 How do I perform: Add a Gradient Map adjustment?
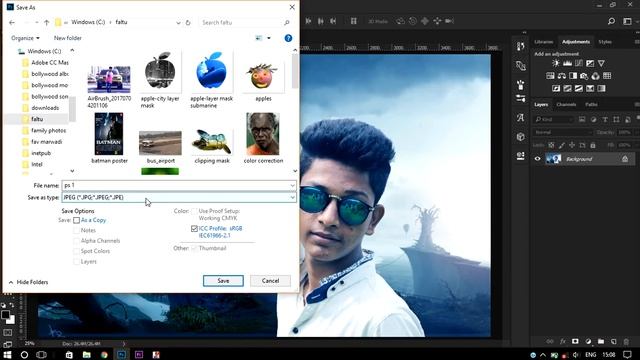pyautogui.click(x=601, y=88)
